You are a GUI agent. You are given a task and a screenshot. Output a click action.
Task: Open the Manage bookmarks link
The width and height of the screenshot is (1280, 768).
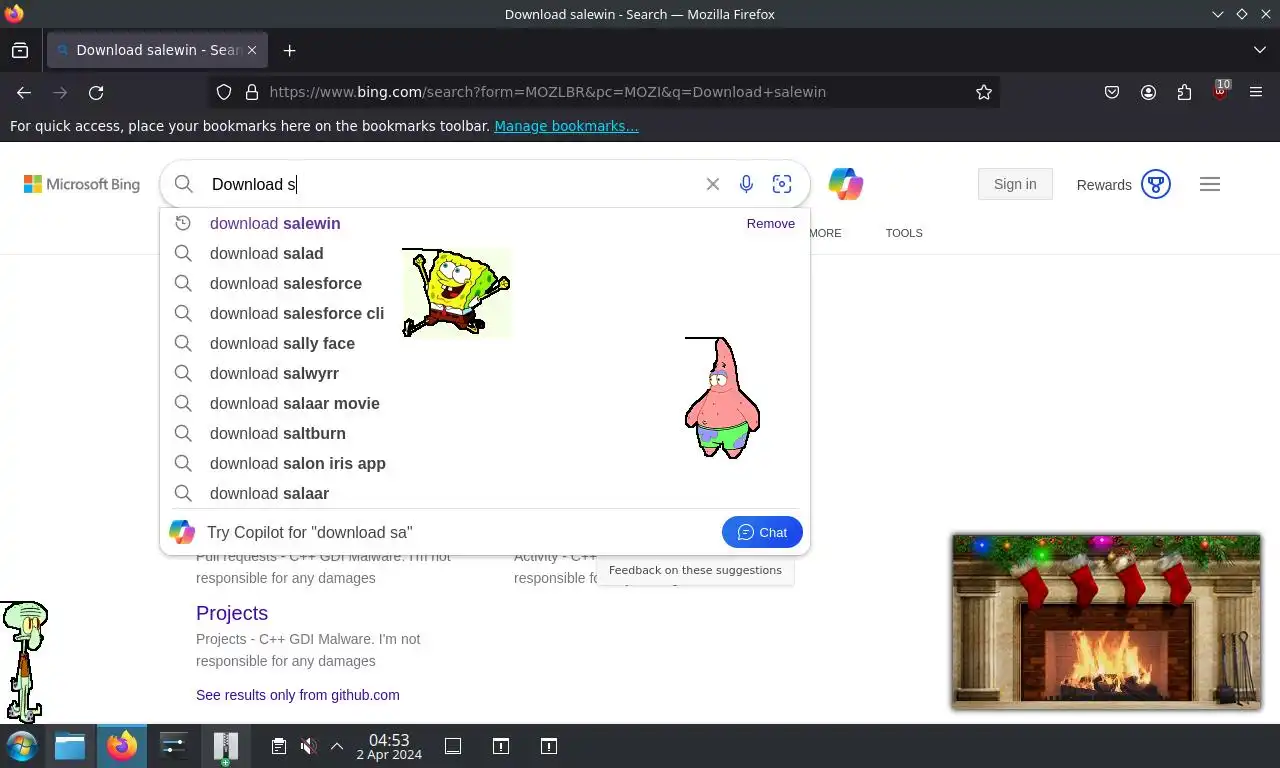[x=566, y=126]
